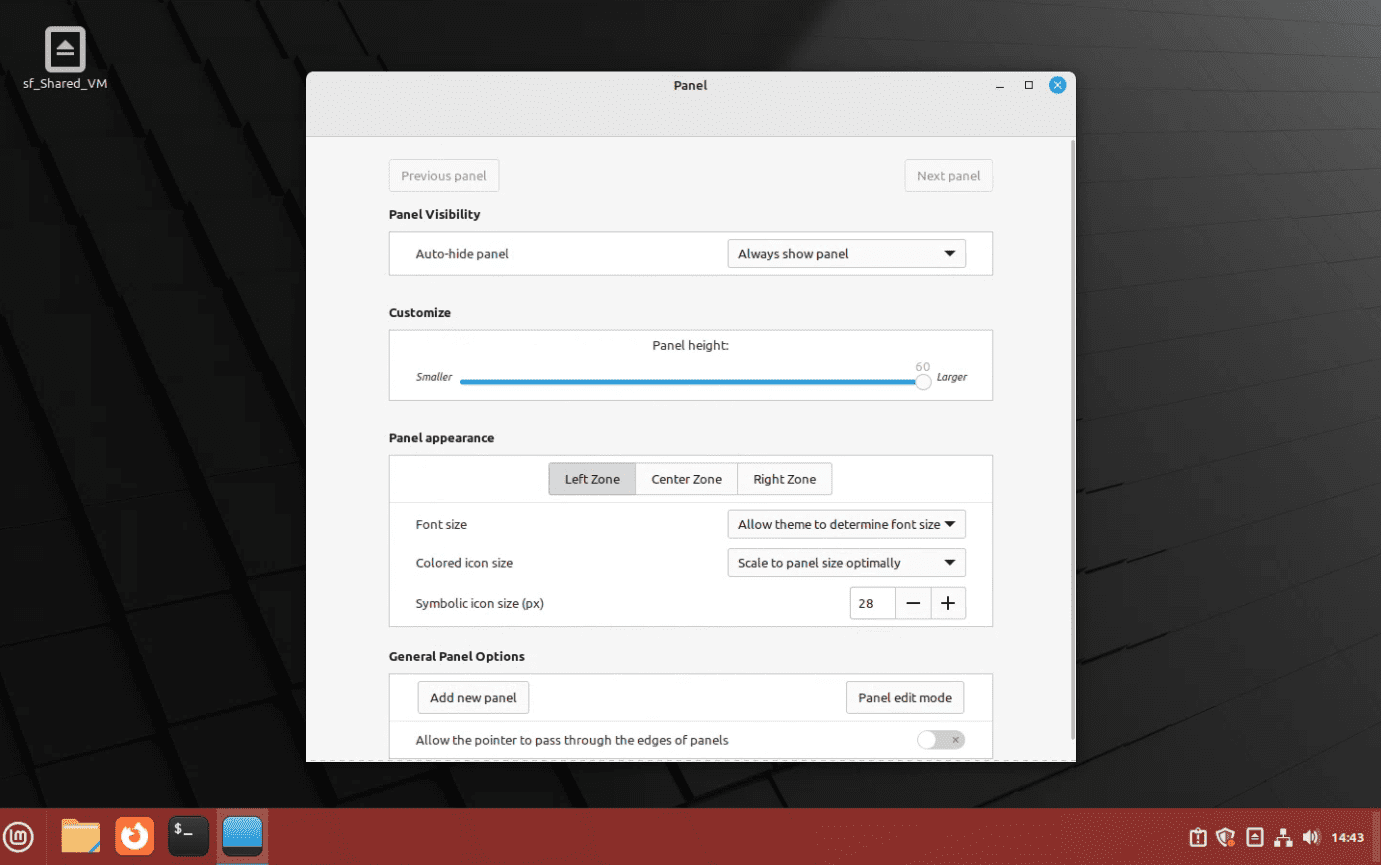Open the Colored icon size dropdown
The height and width of the screenshot is (865, 1381).
tap(846, 562)
